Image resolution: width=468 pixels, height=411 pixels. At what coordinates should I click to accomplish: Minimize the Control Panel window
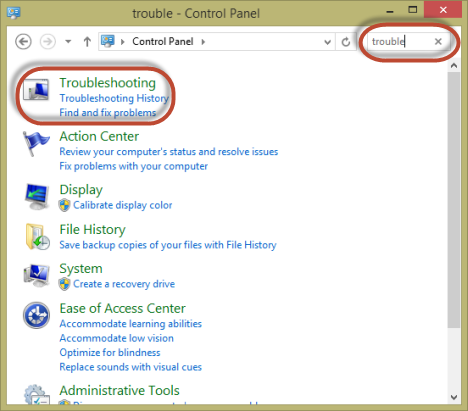[x=390, y=11]
